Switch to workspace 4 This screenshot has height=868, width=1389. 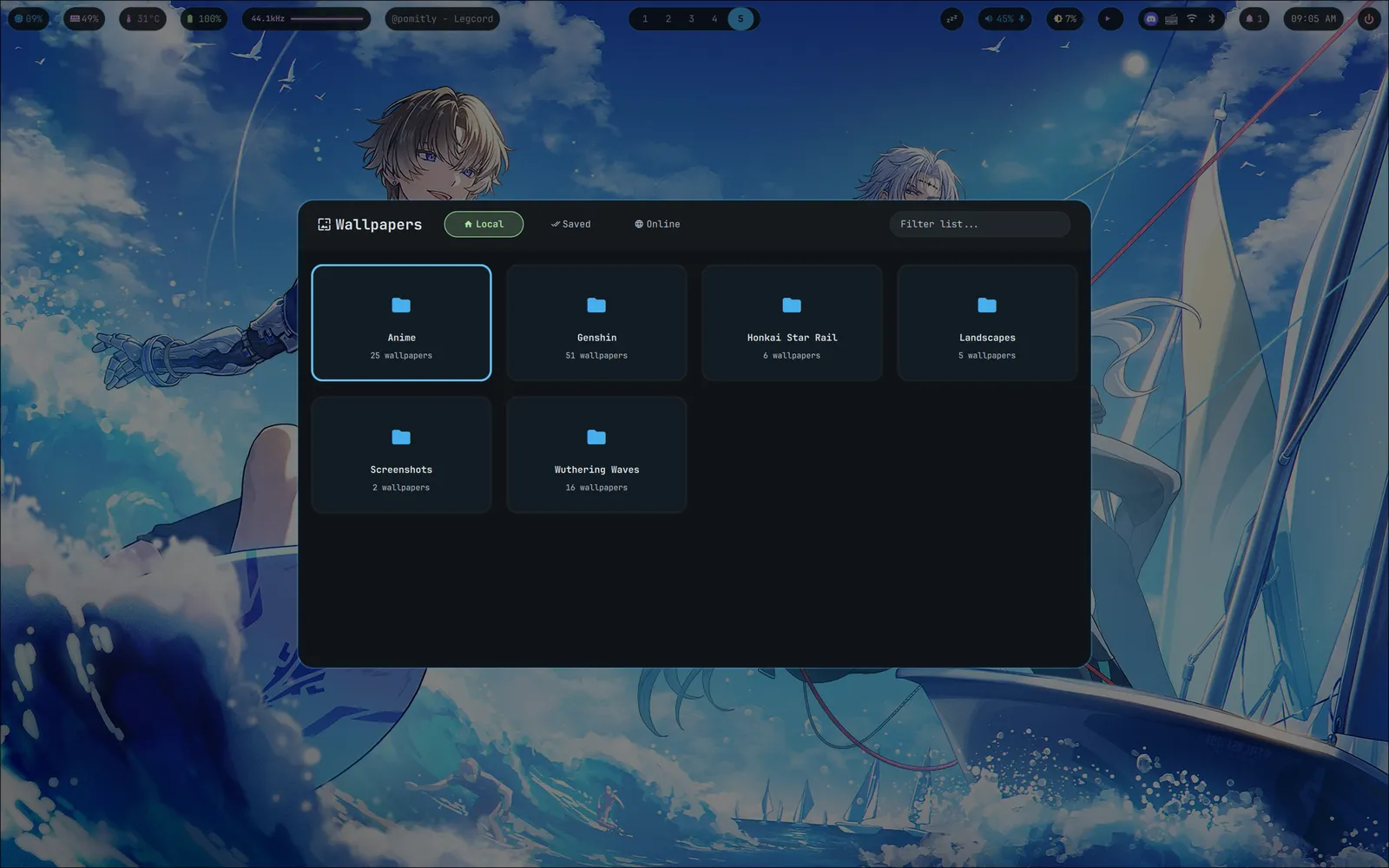click(714, 18)
